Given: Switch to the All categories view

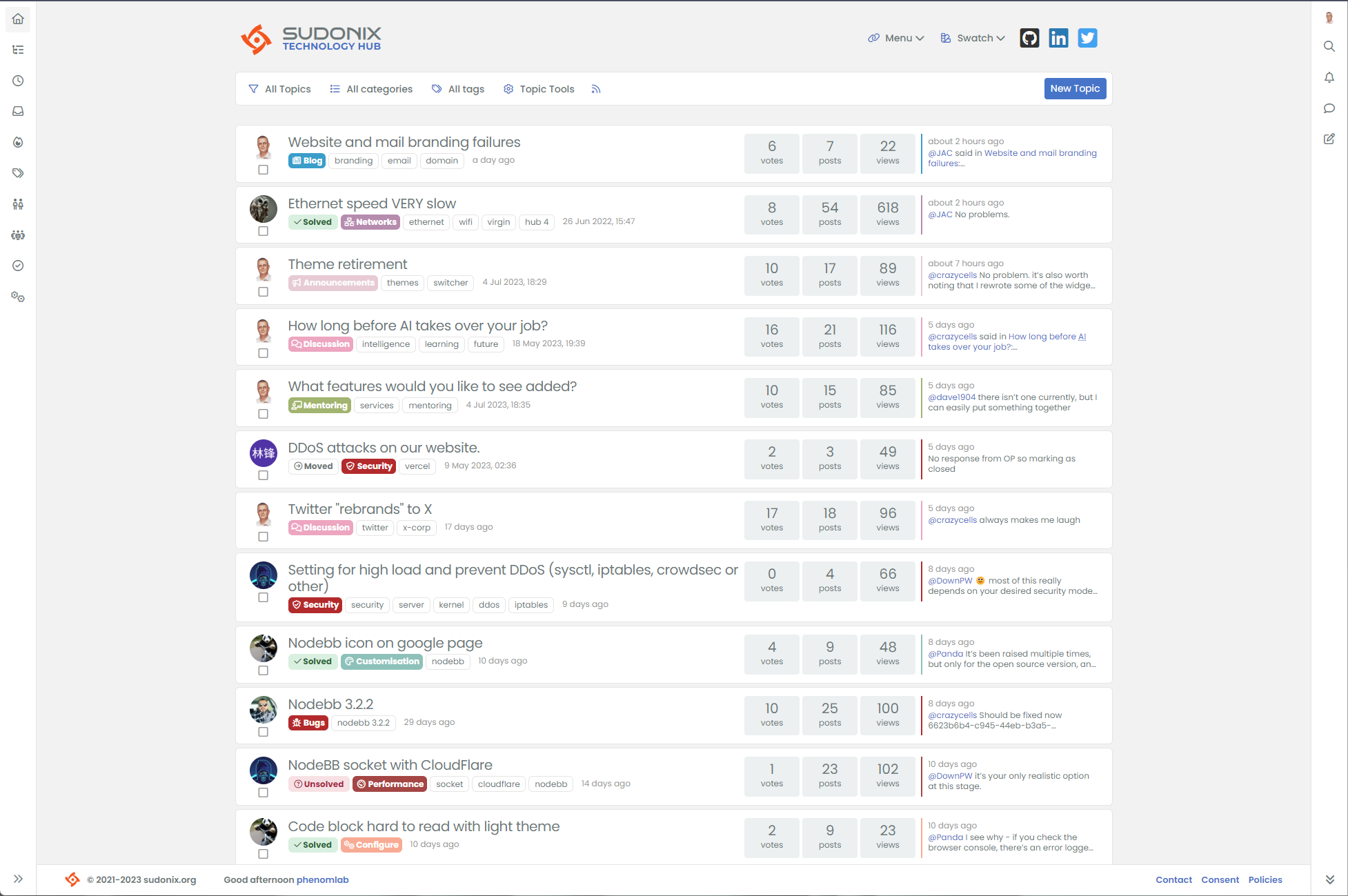Looking at the screenshot, I should tap(371, 88).
